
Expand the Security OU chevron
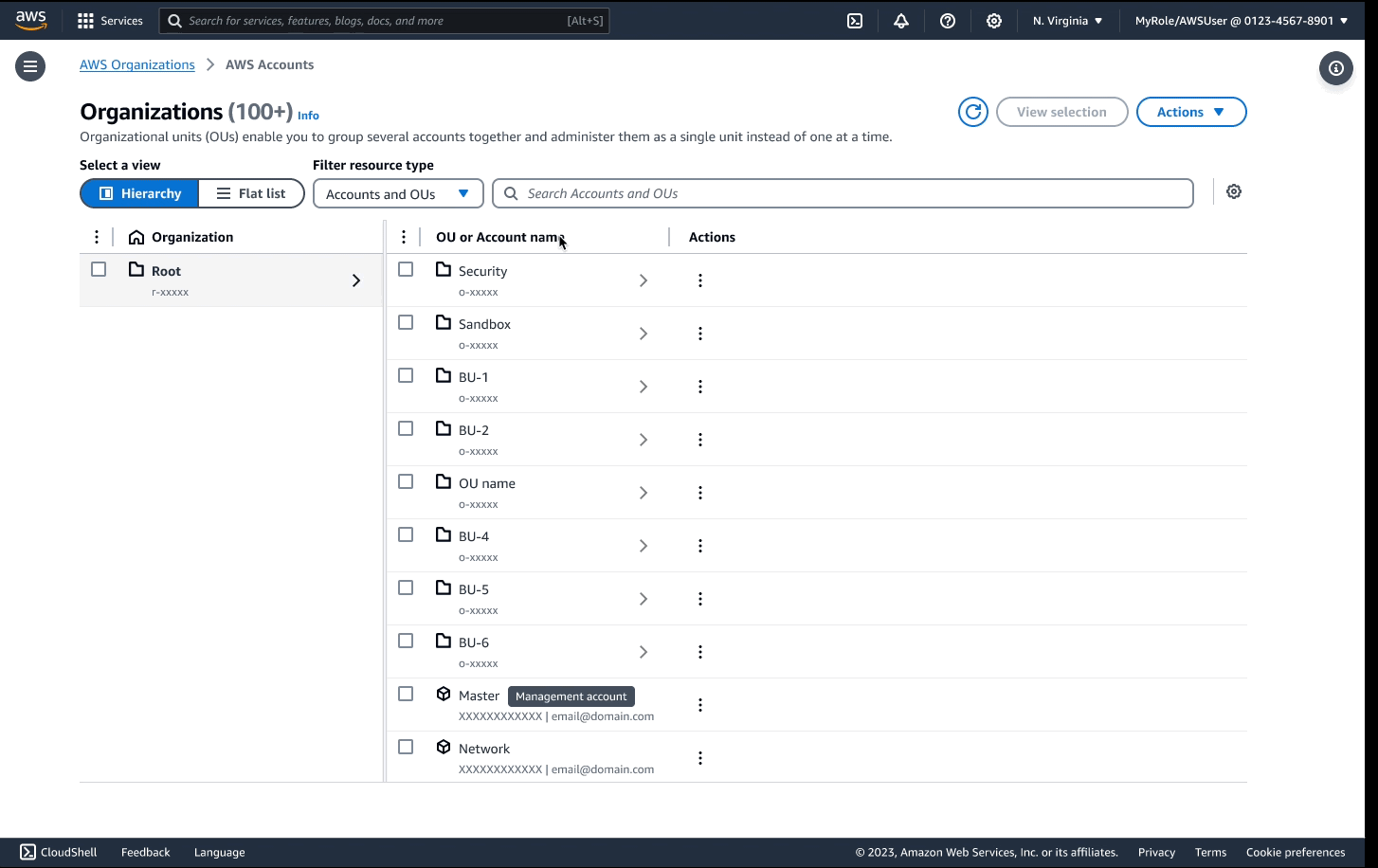(644, 280)
